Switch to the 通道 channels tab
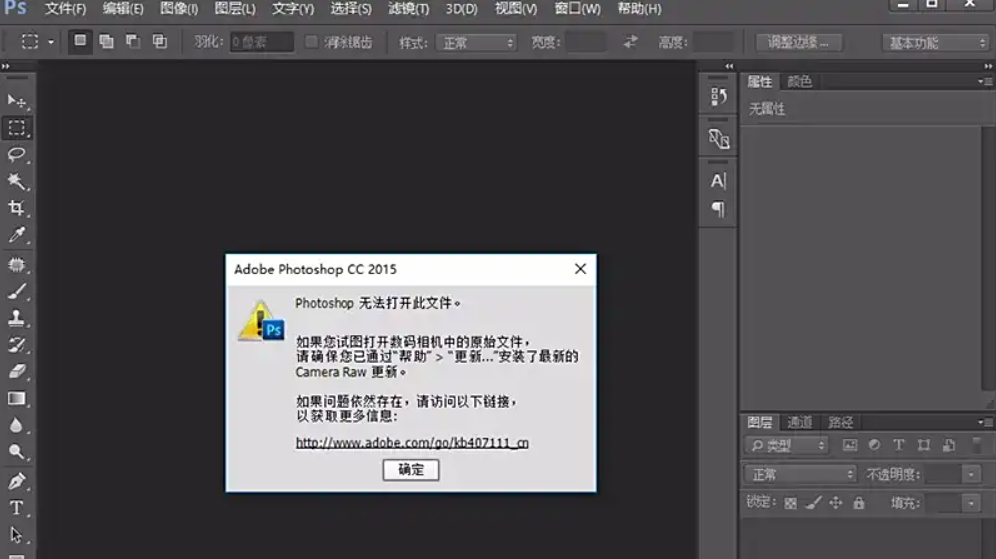 tap(799, 422)
